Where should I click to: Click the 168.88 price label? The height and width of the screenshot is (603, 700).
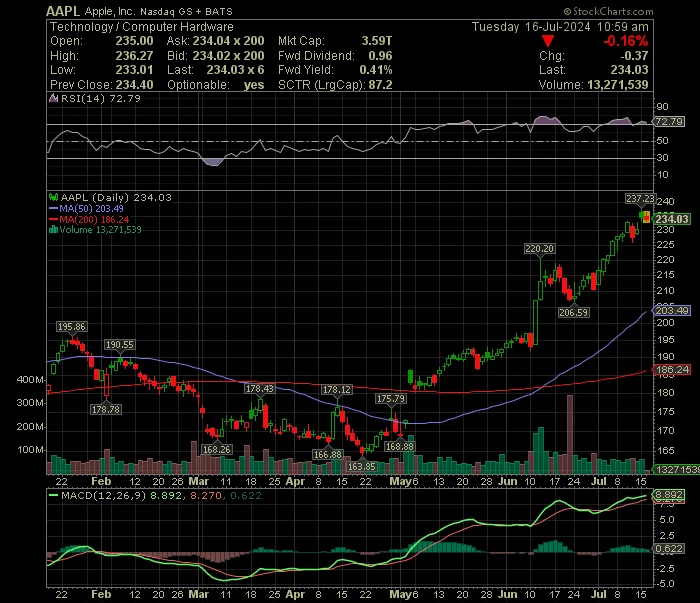400,446
